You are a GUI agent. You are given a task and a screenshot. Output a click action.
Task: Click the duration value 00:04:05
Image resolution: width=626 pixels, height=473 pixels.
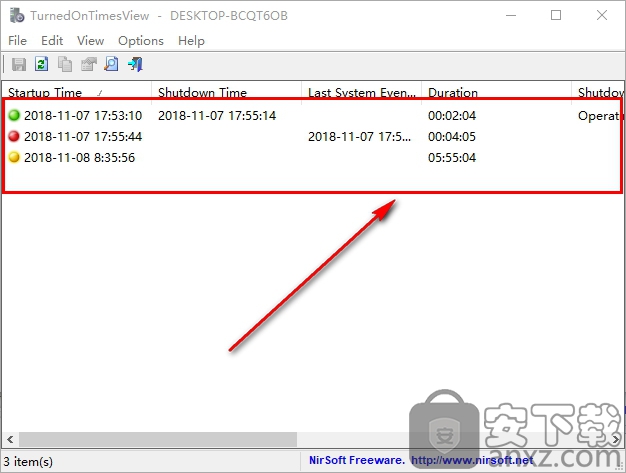point(452,137)
